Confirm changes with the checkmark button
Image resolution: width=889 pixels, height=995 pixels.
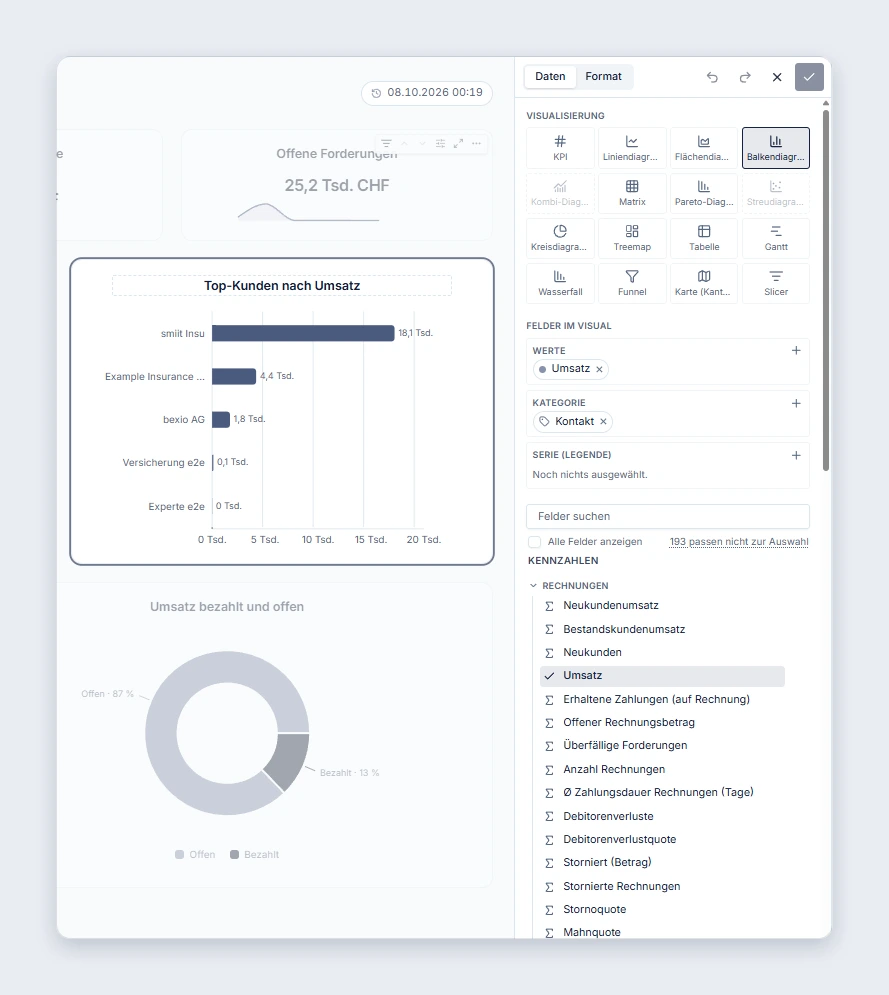pos(809,77)
